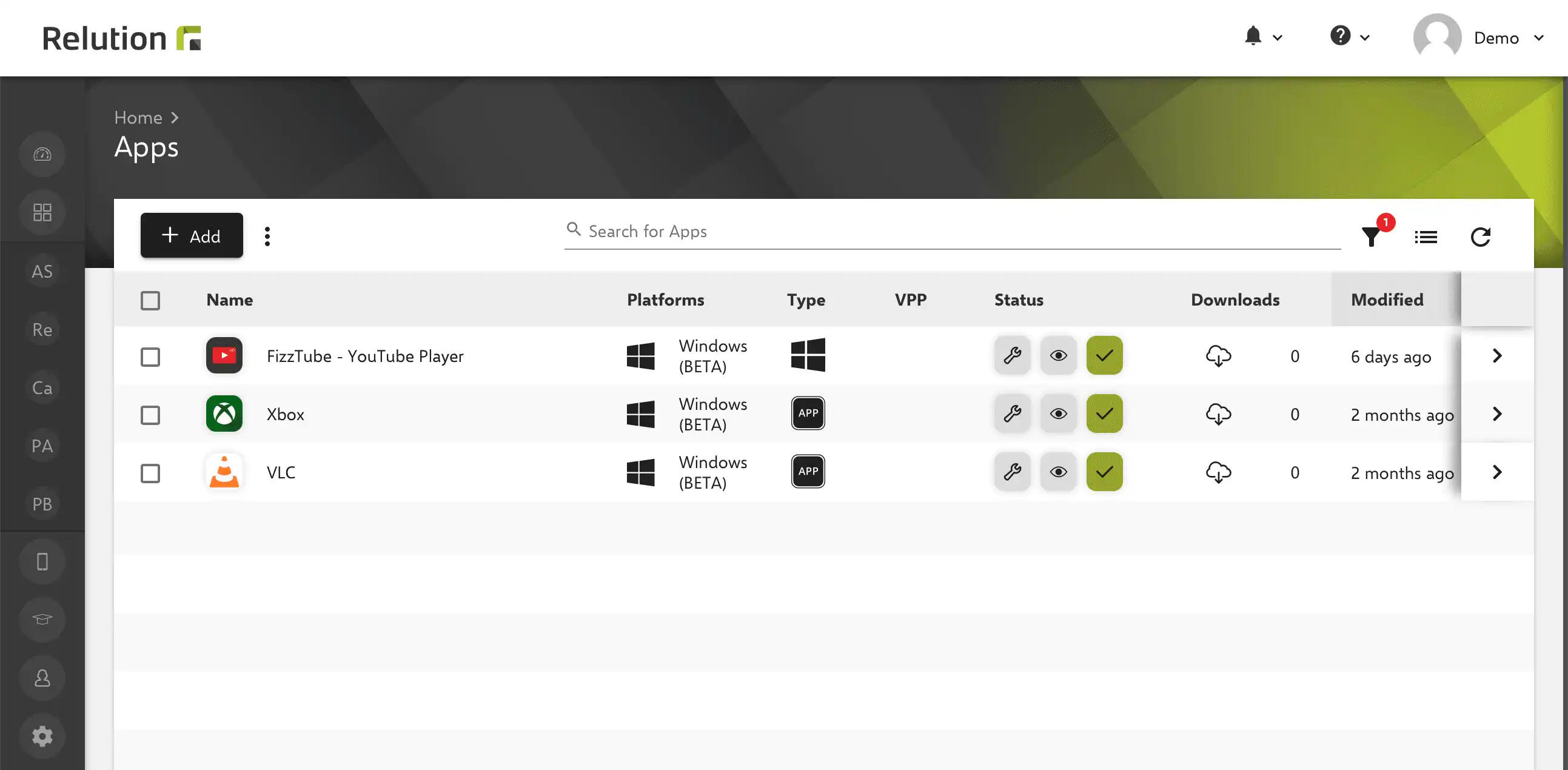This screenshot has height=770, width=1568.
Task: Open the dashboard gauge icon in sidebar
Action: pos(42,155)
